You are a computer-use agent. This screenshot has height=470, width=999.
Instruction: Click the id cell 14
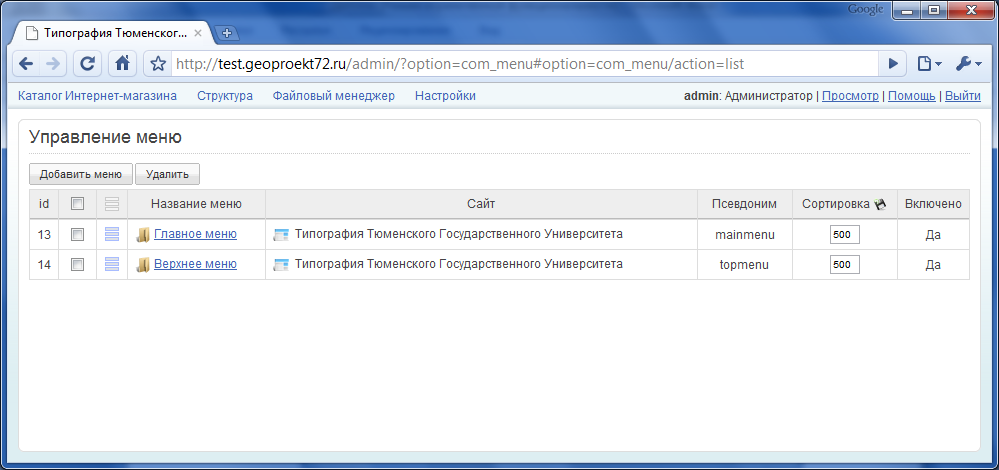[44, 264]
